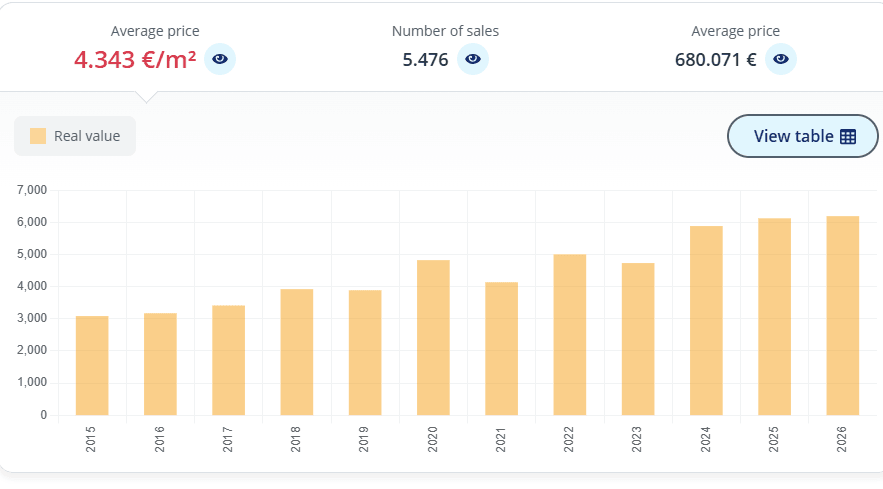Screen dimensions: 883x489
Task: Click the 2020 bar in the chart
Action: point(434,337)
